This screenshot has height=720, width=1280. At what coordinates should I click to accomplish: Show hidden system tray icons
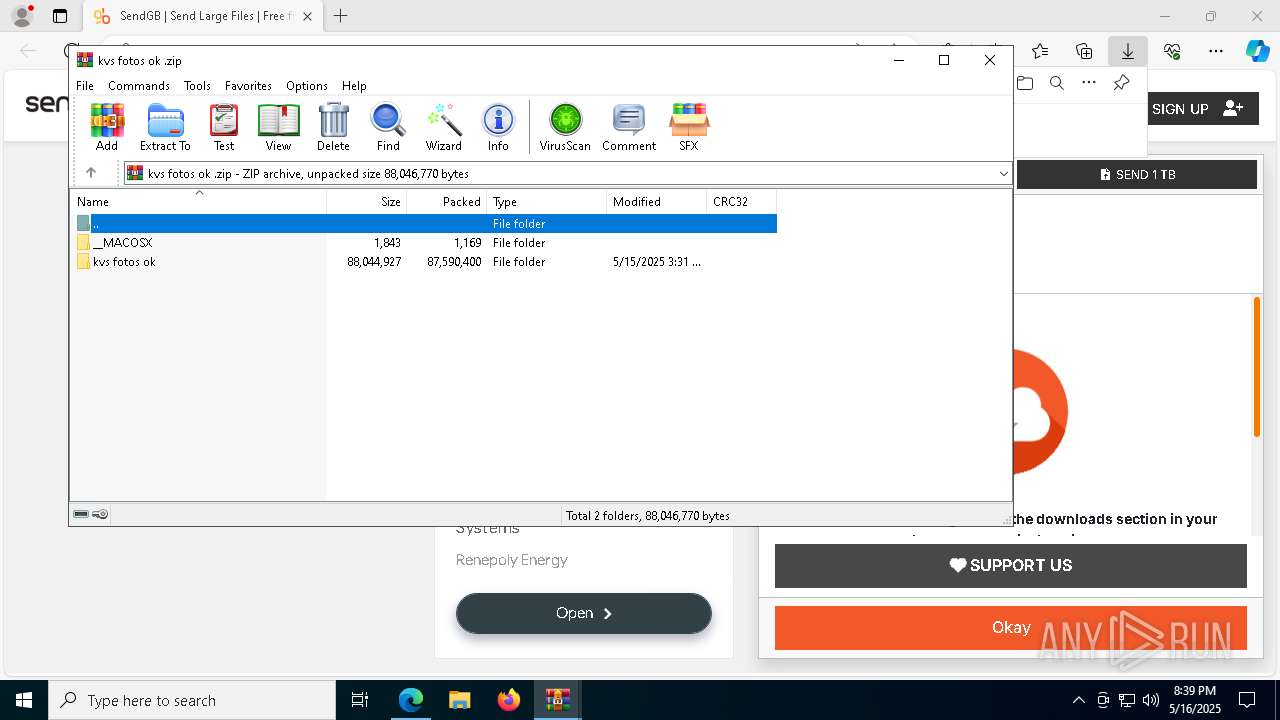[1078, 700]
